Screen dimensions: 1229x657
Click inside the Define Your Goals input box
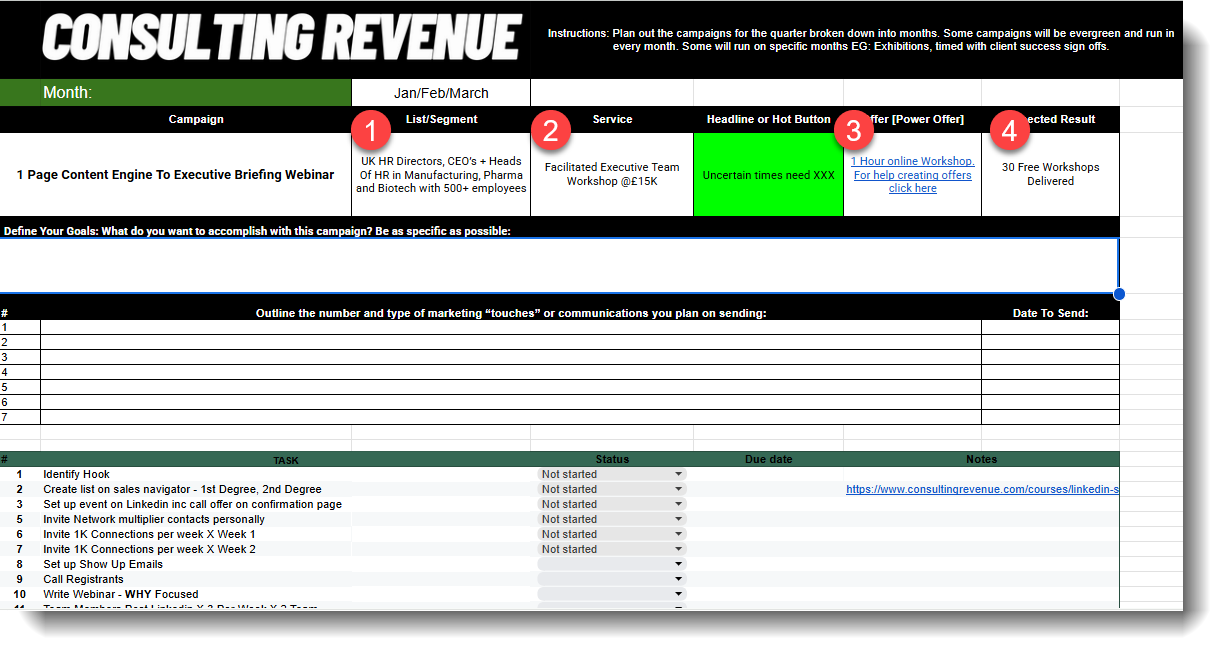[559, 265]
